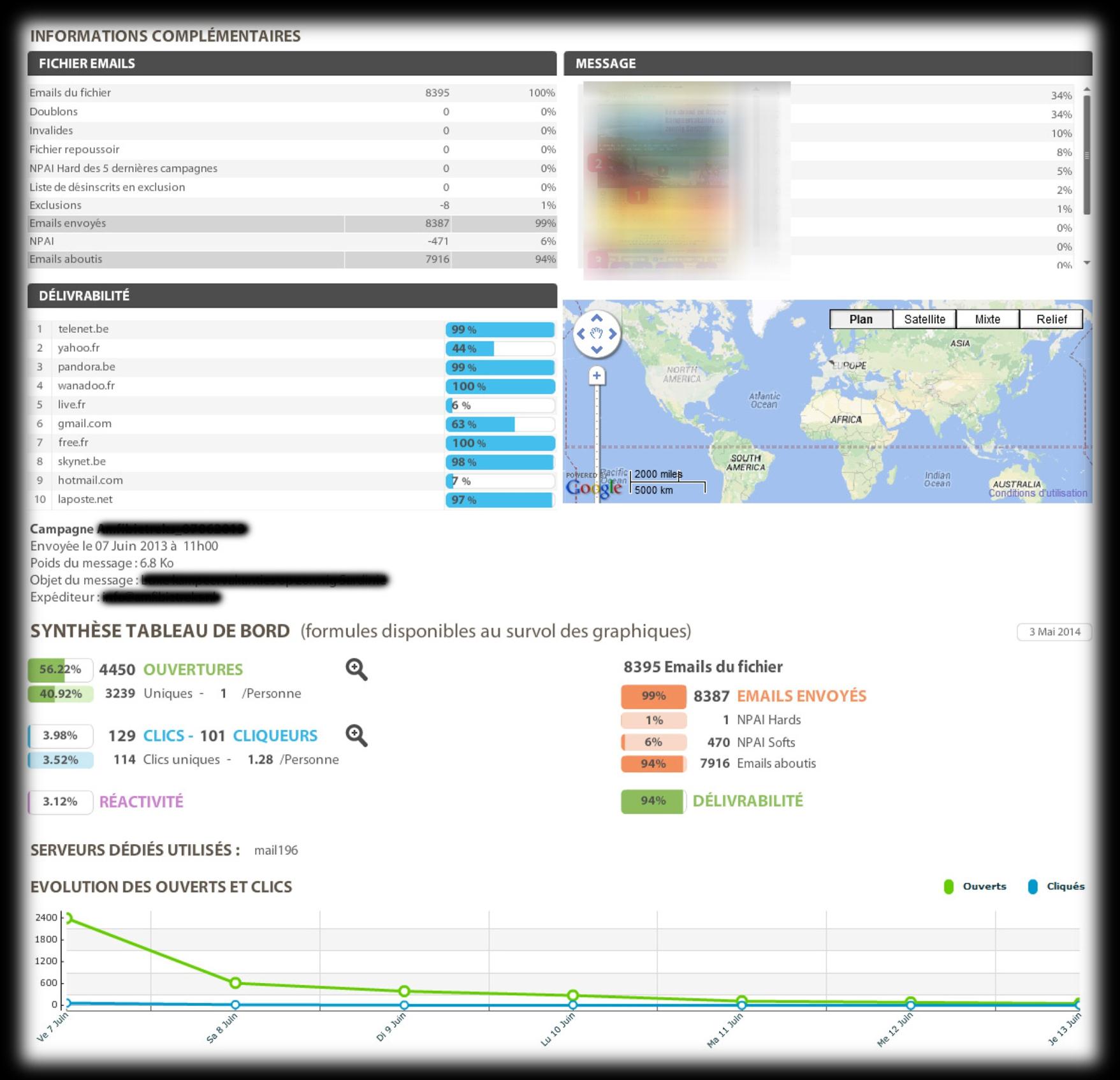Screen dimensions: 1120x1080
Task: Click the MESSAGE panel header
Action: point(828,63)
